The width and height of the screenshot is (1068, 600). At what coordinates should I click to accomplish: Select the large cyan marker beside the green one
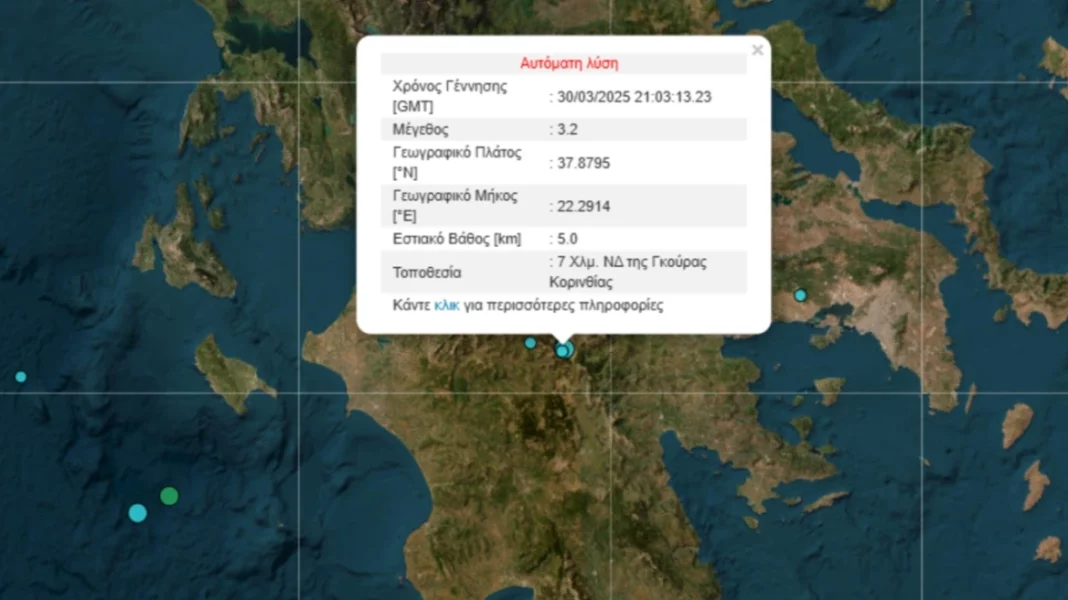[138, 513]
